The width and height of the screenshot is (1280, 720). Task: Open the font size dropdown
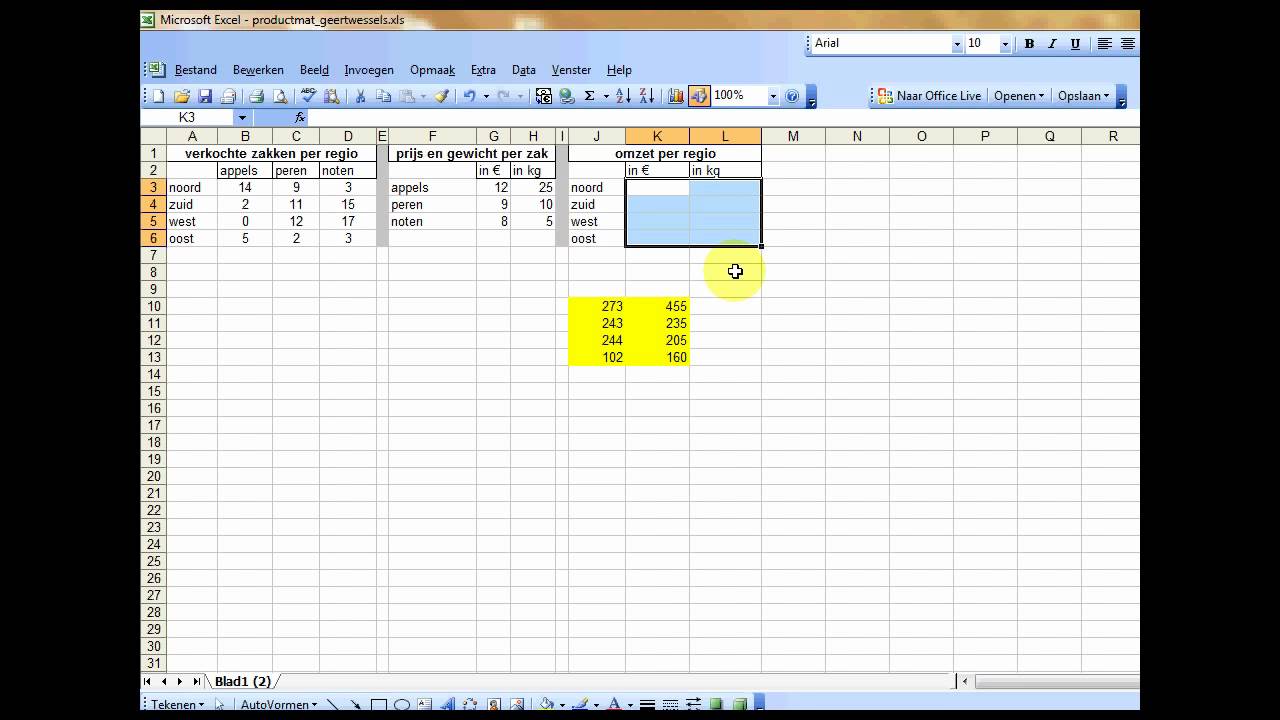coord(1005,44)
